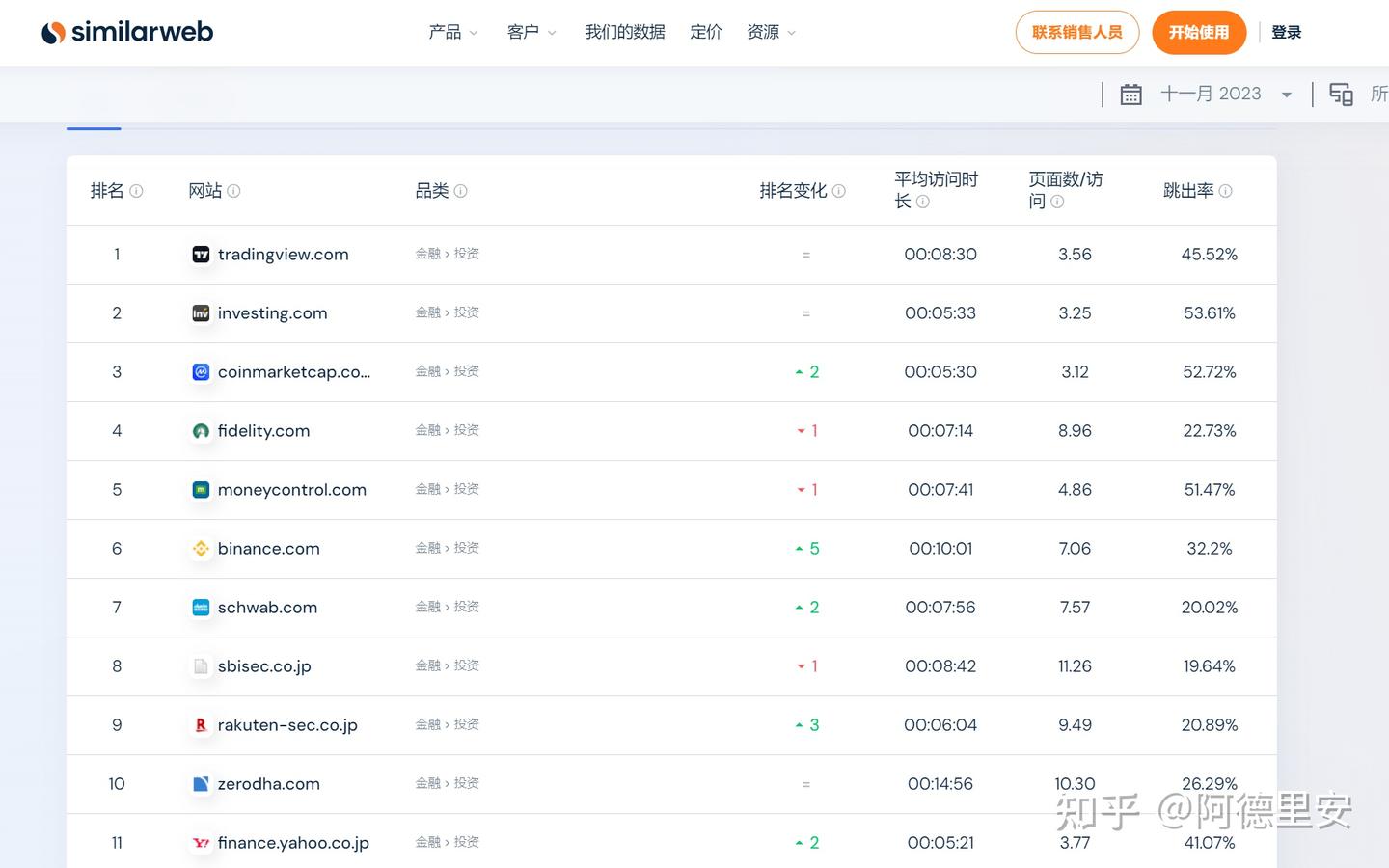The height and width of the screenshot is (868, 1389).
Task: Click the coinmarketcap.com favicon
Action: [200, 371]
